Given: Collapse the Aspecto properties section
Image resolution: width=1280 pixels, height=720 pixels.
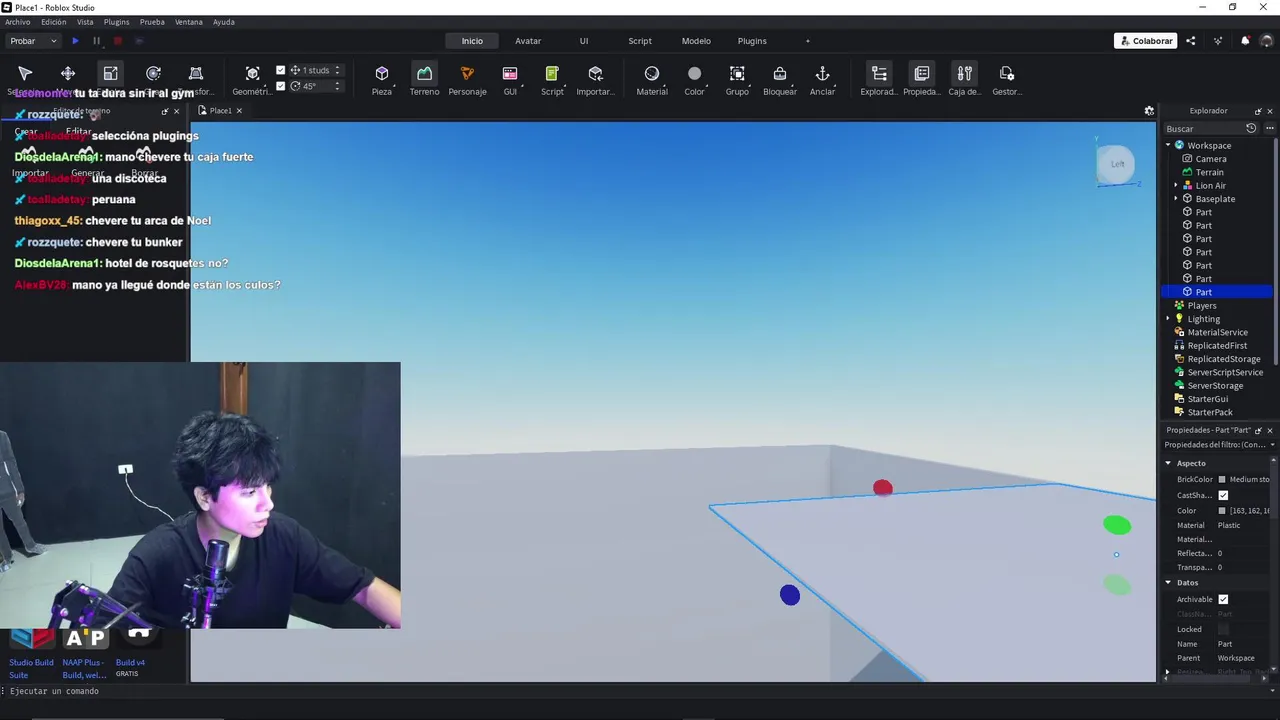Looking at the screenshot, I should coord(1168,463).
